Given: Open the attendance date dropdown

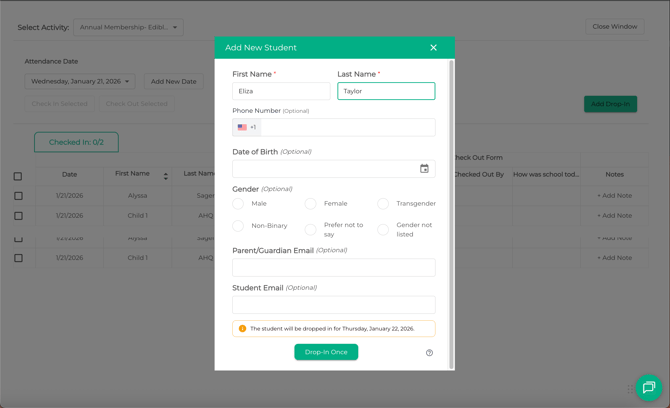Looking at the screenshot, I should (80, 82).
